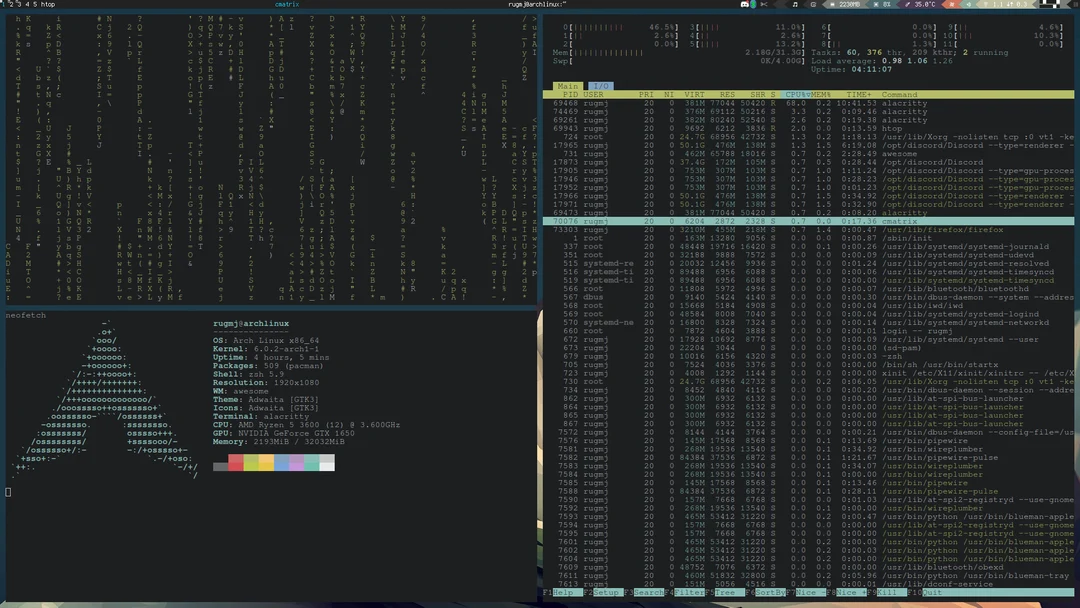This screenshot has width=1080, height=608.
Task: Open the F6 SortBy selection menu
Action: [768, 592]
